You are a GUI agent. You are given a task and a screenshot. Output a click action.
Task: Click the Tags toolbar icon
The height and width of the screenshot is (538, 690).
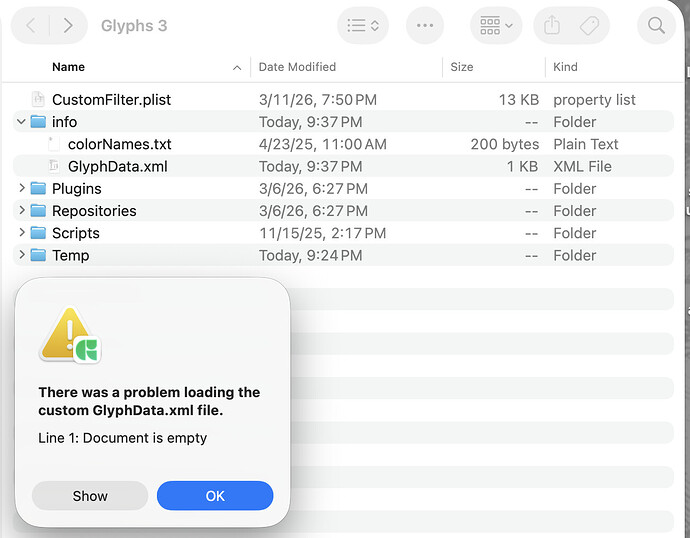tap(589, 26)
